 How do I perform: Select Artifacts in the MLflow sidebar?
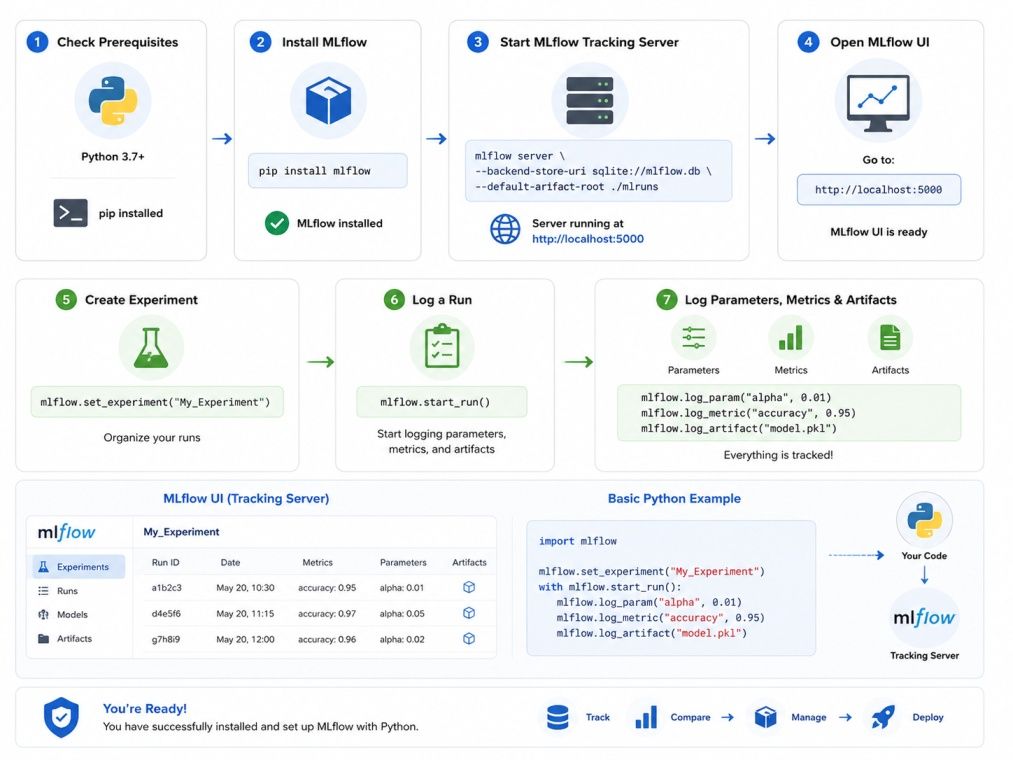[x=65, y=639]
